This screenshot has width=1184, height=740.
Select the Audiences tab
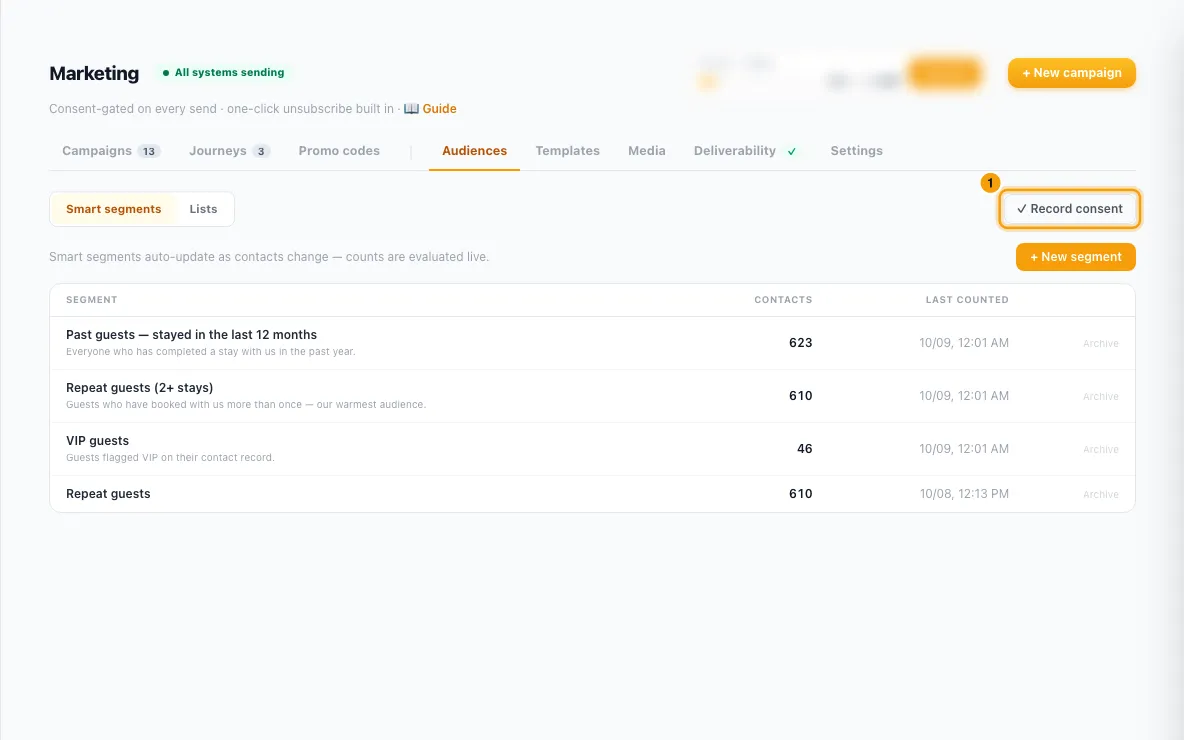coord(474,151)
